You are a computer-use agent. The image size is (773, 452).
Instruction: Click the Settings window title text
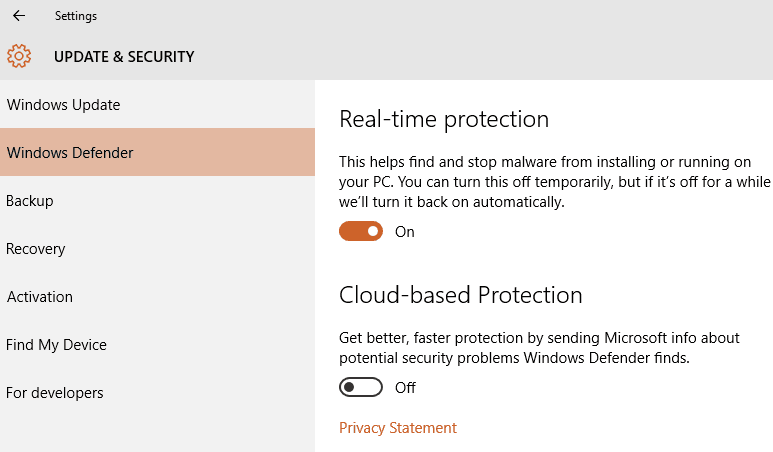coord(76,16)
